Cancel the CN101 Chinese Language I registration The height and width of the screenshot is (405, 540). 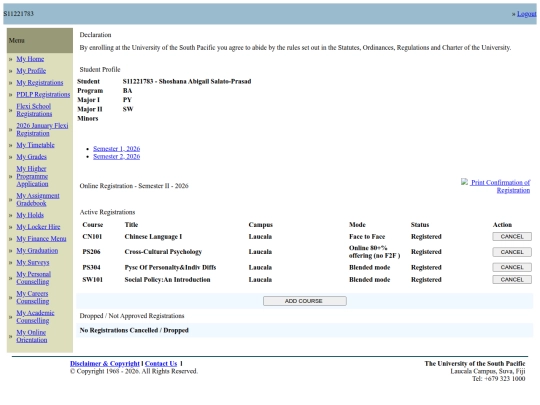pos(512,237)
